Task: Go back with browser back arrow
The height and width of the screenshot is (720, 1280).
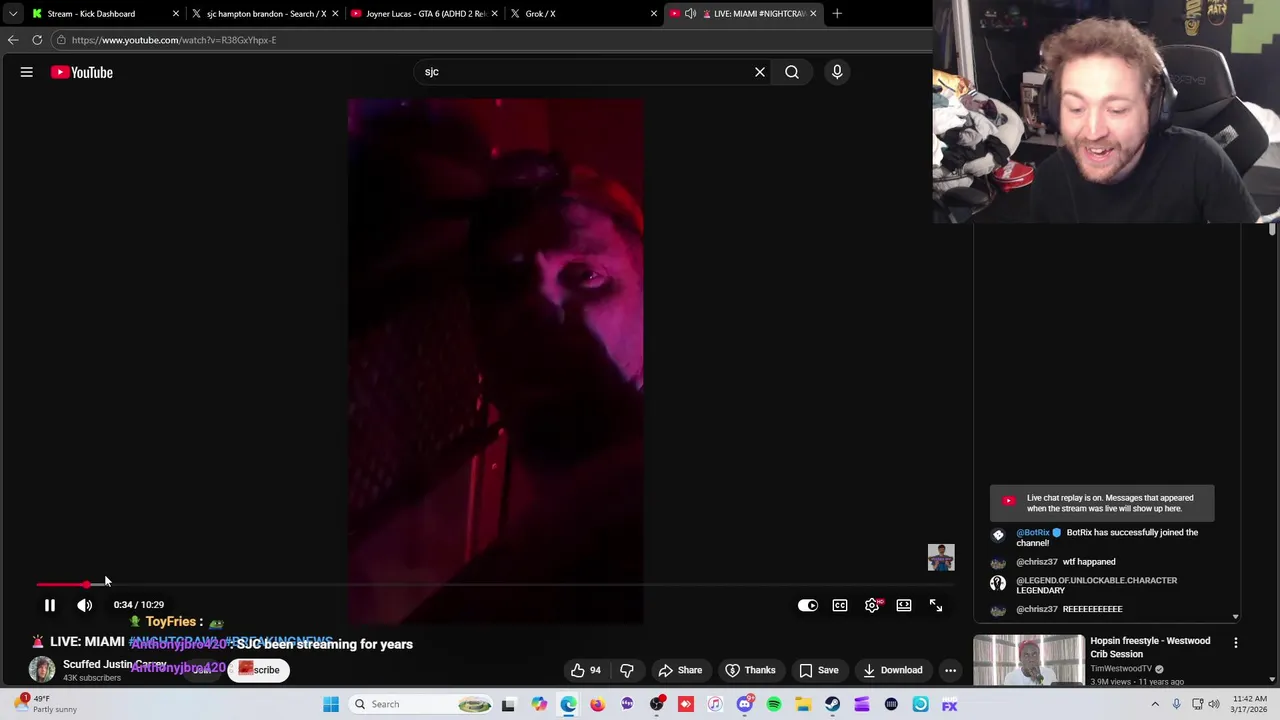Action: coord(12,40)
